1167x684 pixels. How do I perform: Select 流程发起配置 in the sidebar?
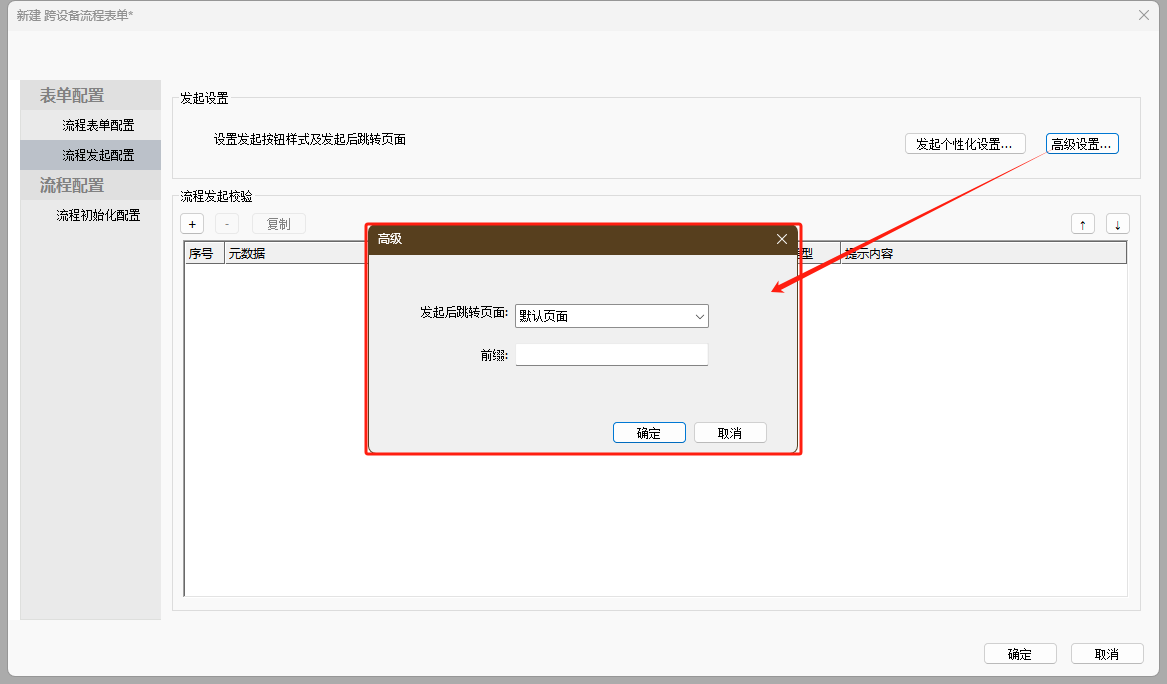tap(98, 155)
